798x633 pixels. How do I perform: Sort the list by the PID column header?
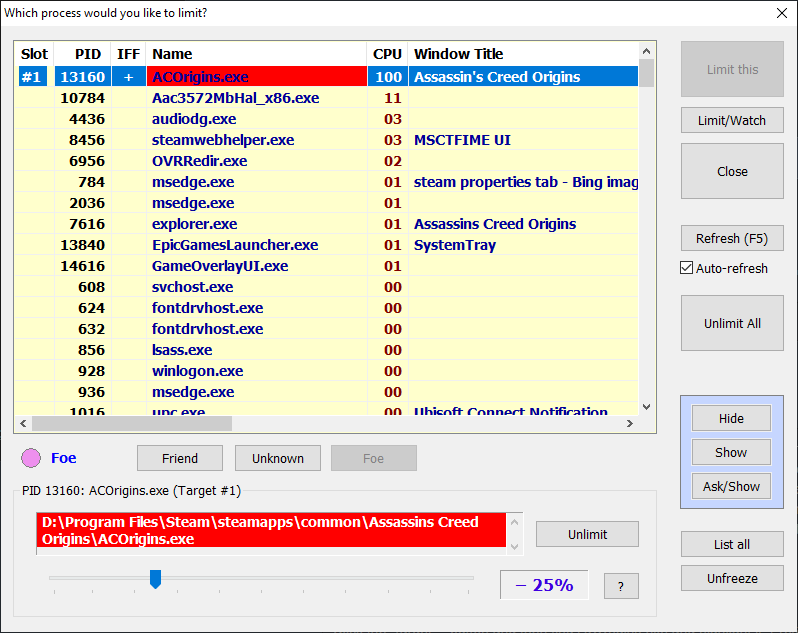(82, 54)
